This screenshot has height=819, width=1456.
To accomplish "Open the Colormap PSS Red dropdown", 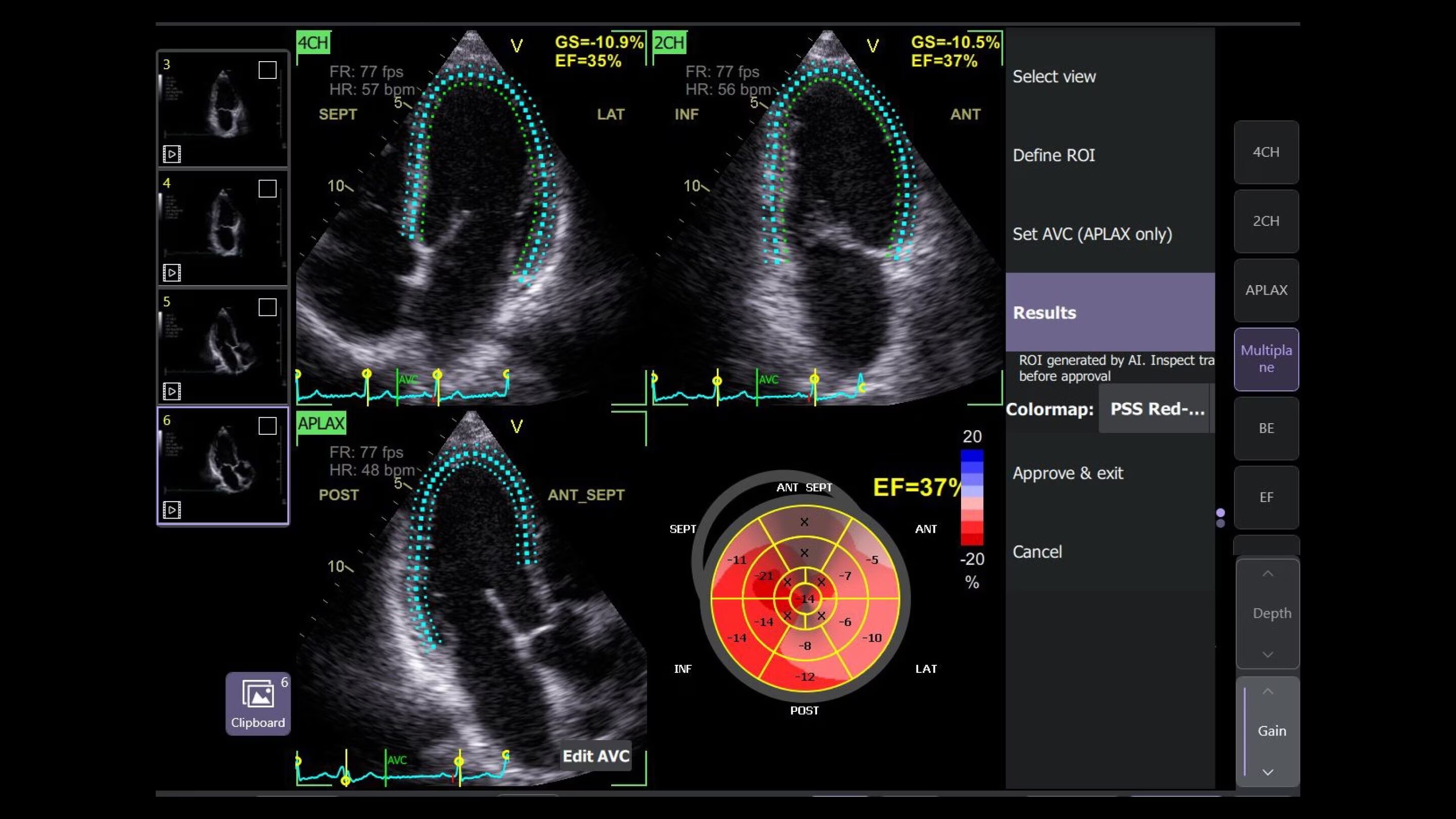I will pos(1155,408).
